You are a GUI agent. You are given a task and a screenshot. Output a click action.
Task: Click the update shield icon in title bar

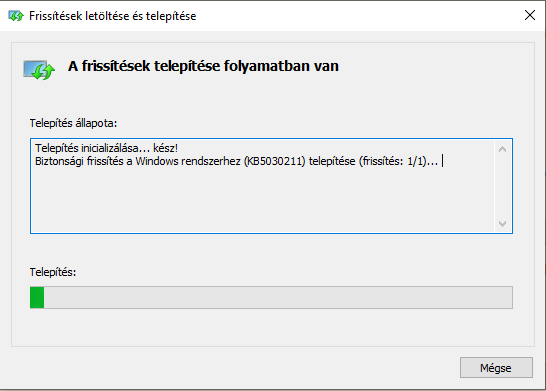[16, 16]
